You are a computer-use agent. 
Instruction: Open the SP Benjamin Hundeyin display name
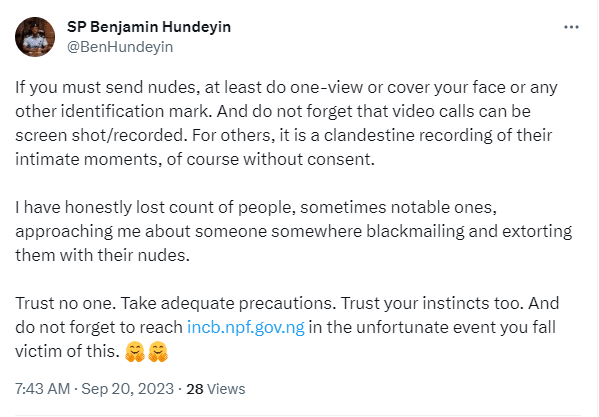tap(149, 27)
